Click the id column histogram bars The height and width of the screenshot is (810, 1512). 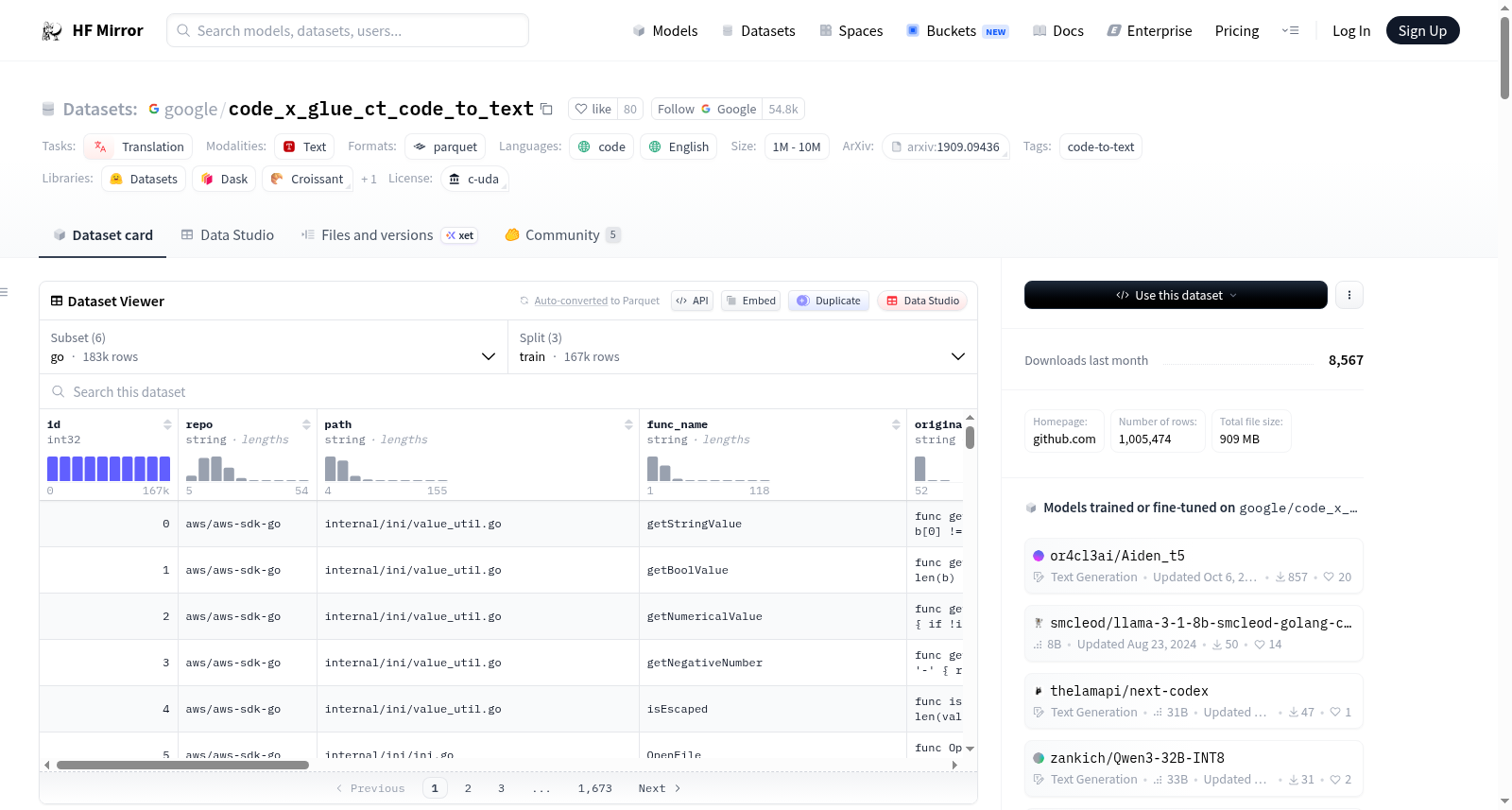109,469
